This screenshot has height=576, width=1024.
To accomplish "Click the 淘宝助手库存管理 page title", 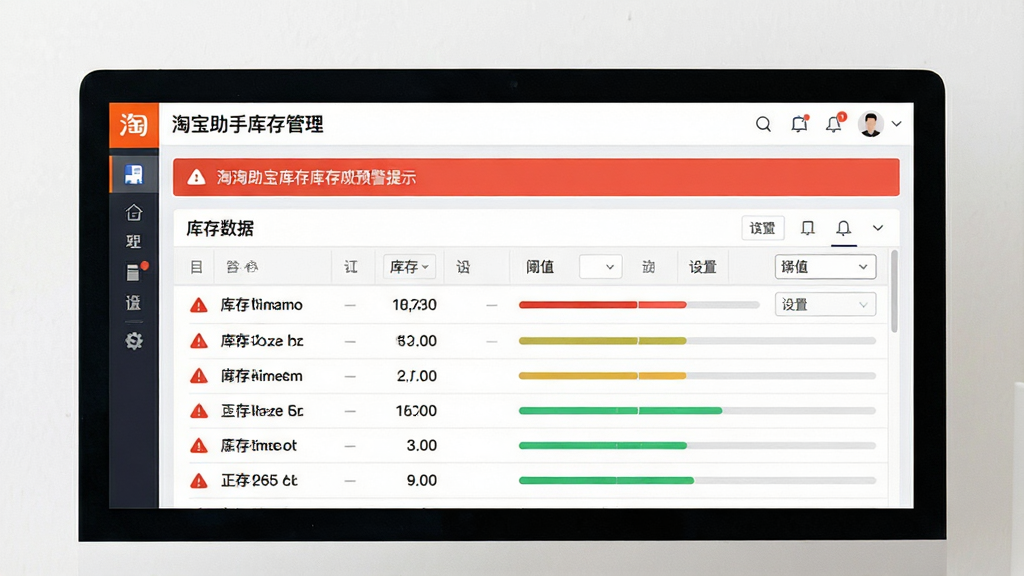I will pos(248,124).
